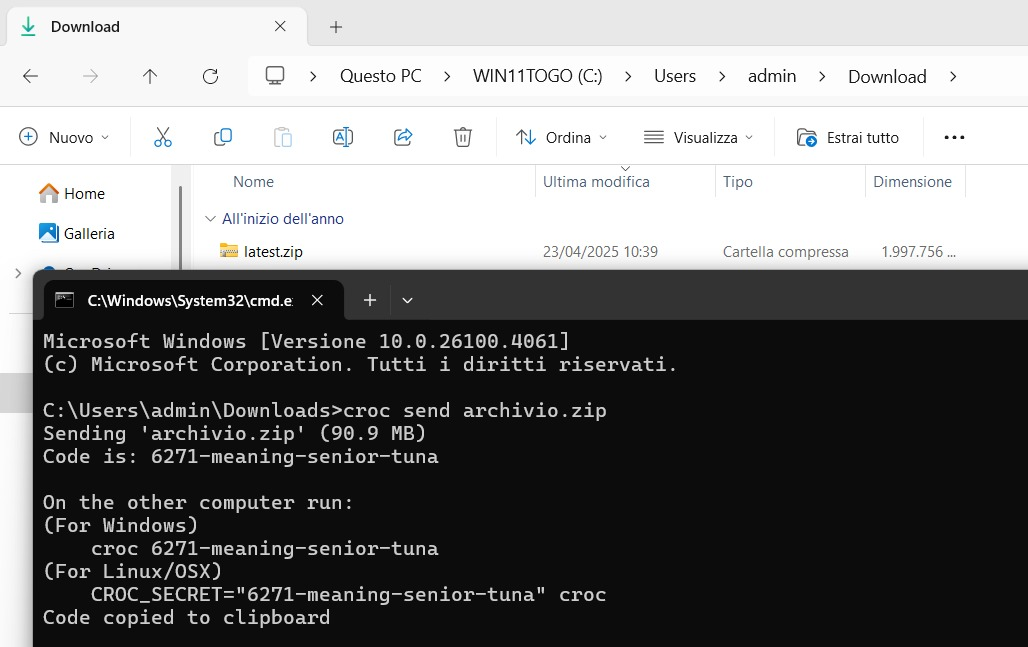Click Estrai tutto button

(x=848, y=137)
